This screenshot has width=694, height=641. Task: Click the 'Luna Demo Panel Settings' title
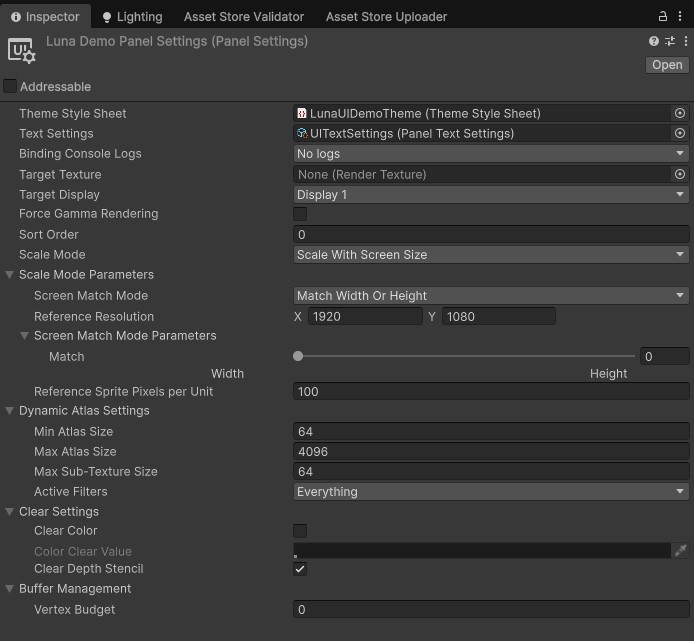[x=177, y=41]
